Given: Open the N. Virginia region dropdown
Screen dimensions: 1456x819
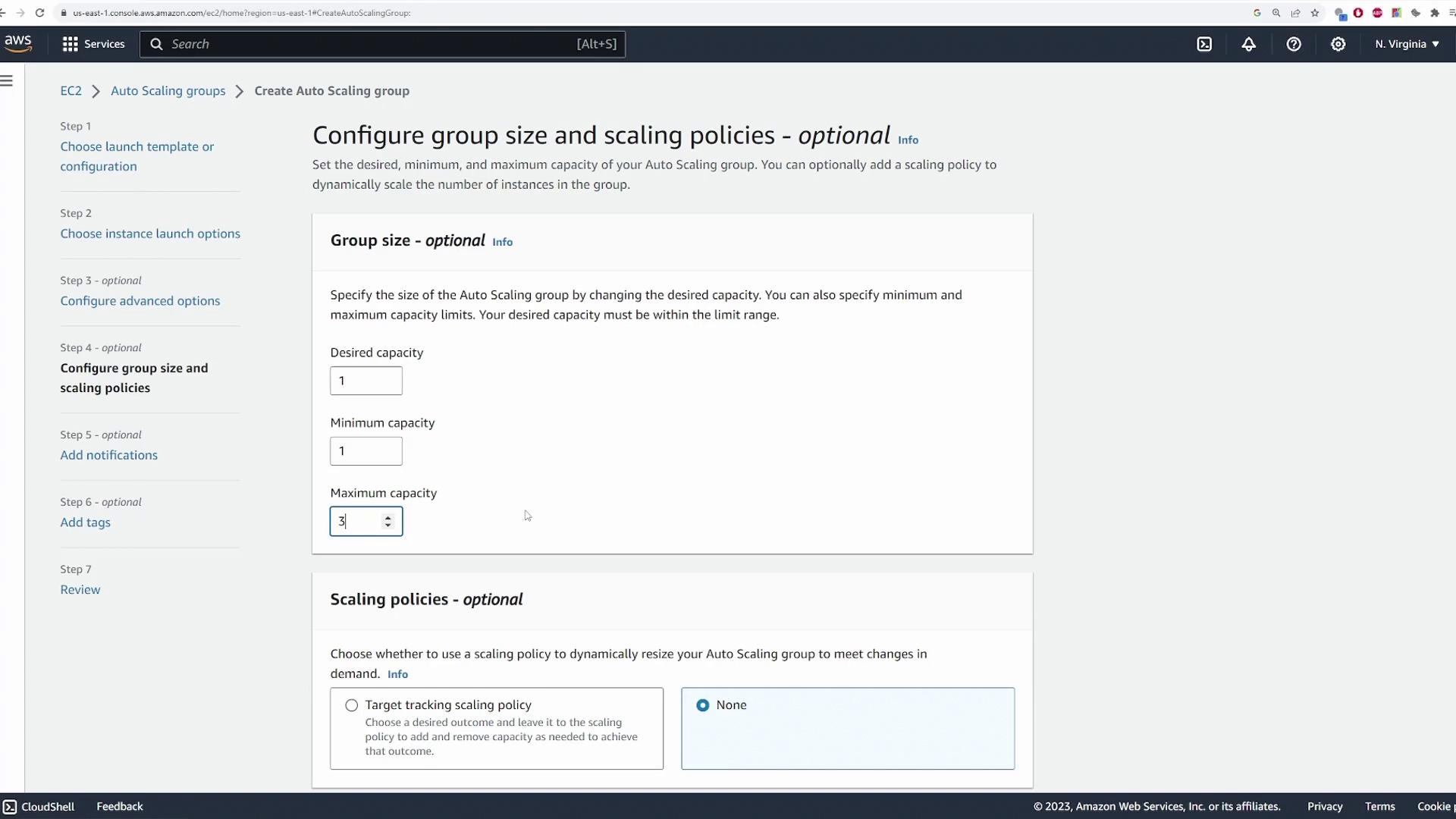Looking at the screenshot, I should [x=1407, y=44].
